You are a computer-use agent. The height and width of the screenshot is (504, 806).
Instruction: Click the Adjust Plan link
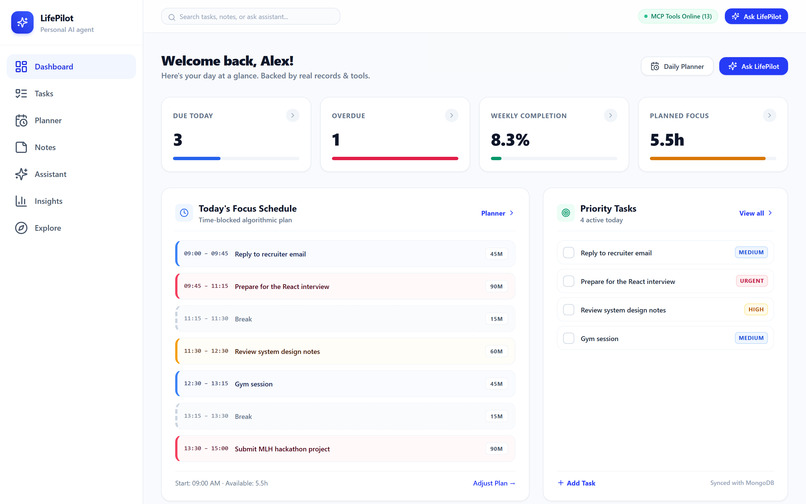pyautogui.click(x=494, y=483)
